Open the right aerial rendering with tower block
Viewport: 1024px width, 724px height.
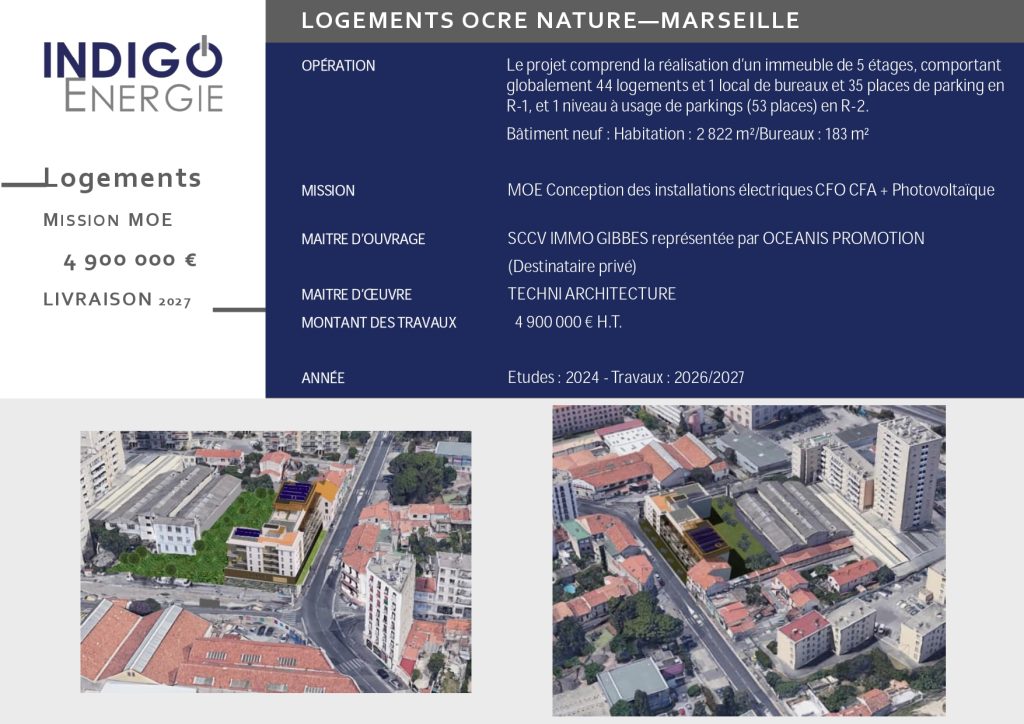tap(749, 560)
